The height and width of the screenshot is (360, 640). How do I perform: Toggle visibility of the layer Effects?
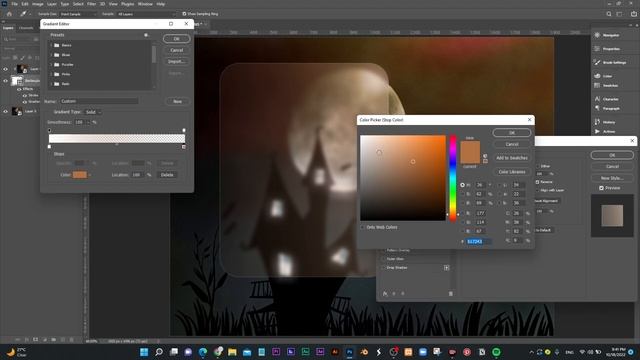pyautogui.click(x=19, y=89)
